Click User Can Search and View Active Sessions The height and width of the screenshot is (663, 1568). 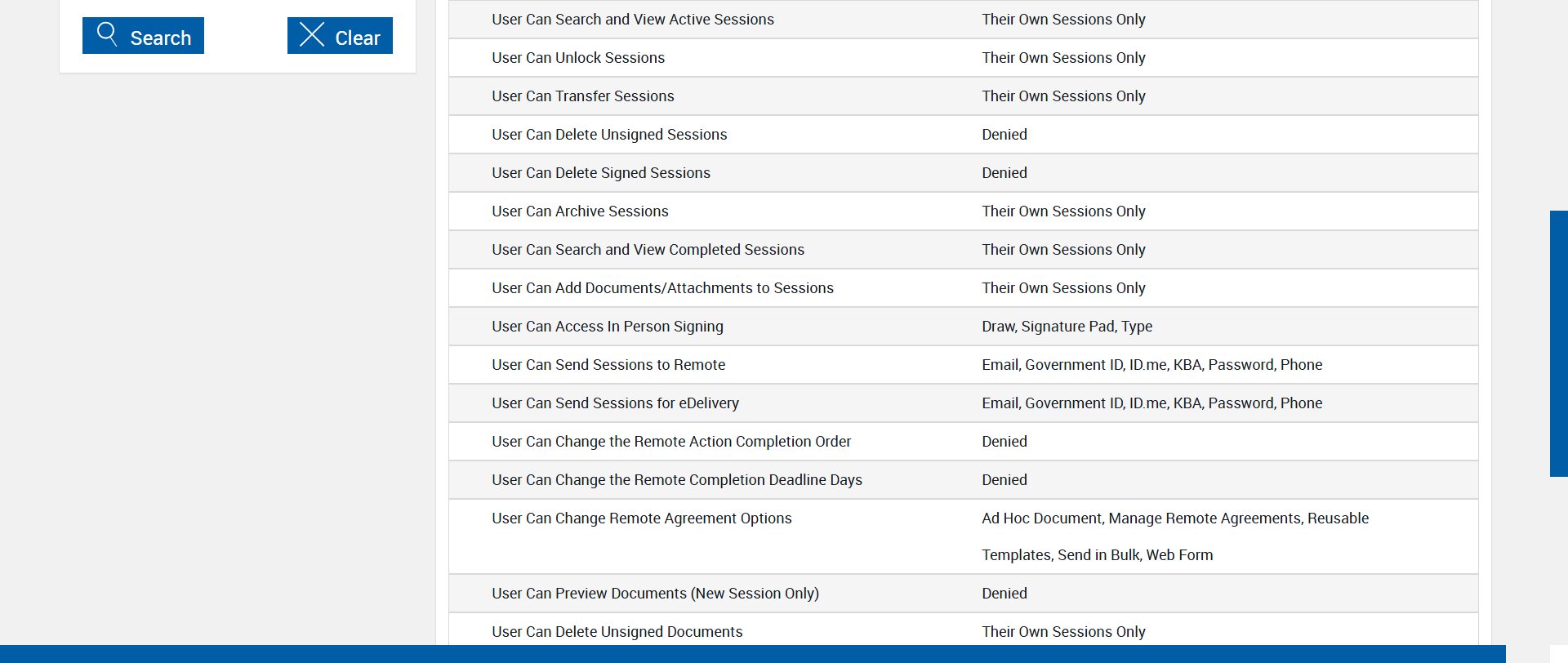(633, 20)
